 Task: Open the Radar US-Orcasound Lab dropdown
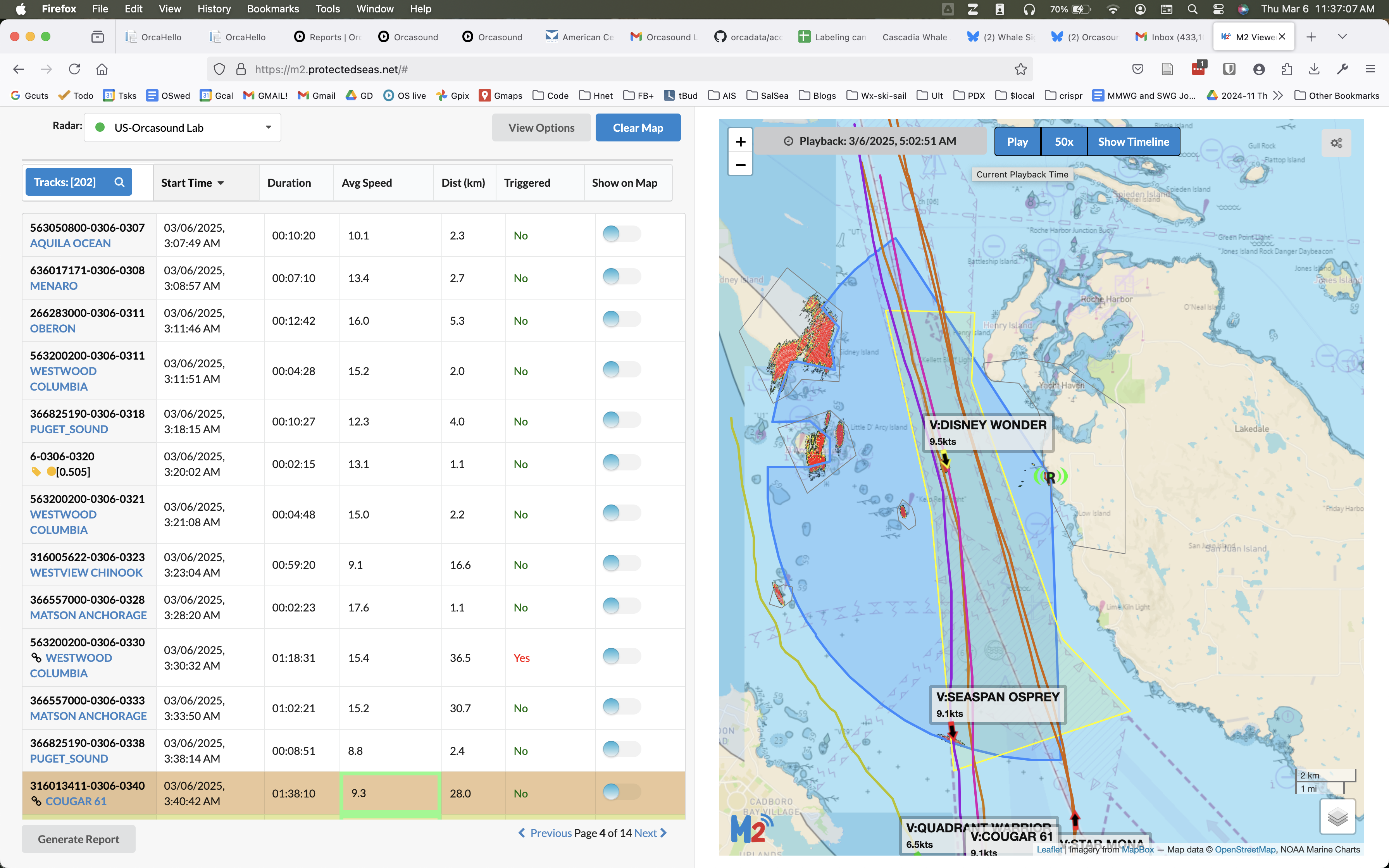183,127
